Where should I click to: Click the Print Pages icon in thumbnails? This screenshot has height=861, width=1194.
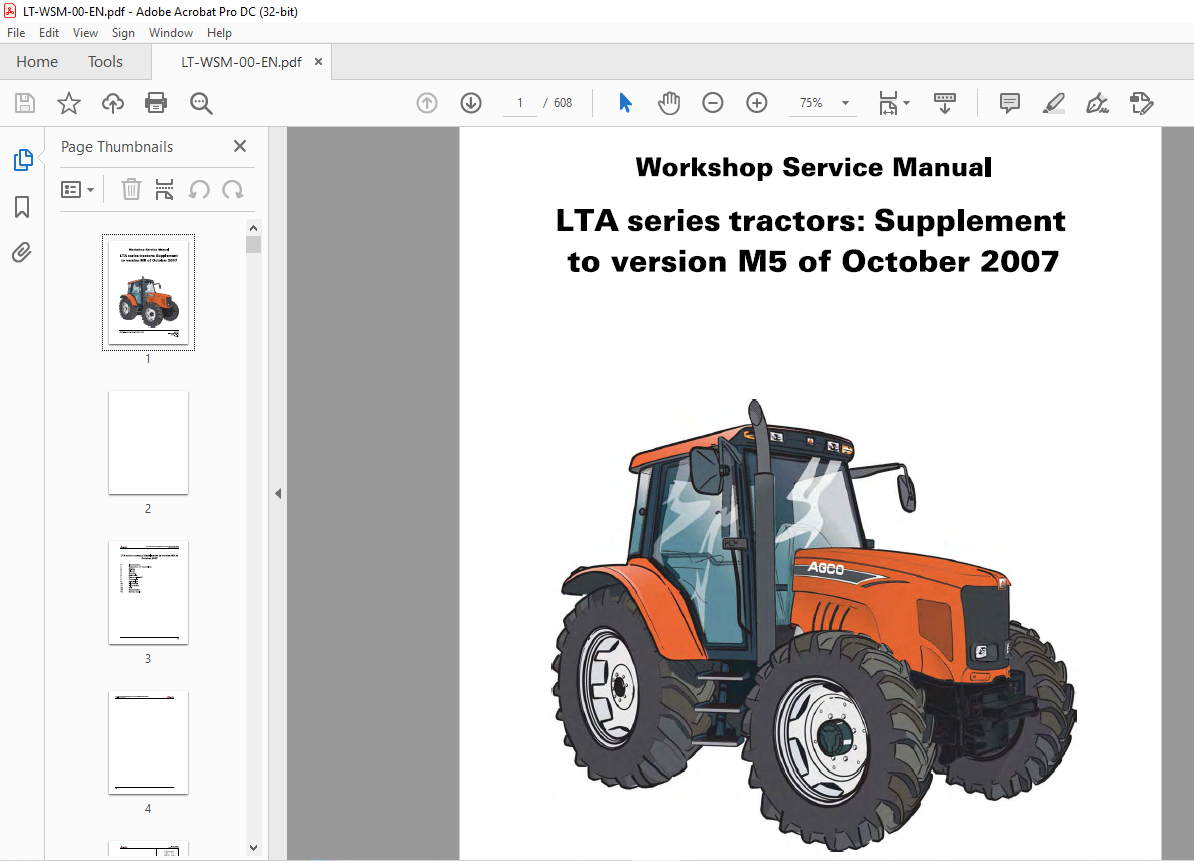point(164,189)
